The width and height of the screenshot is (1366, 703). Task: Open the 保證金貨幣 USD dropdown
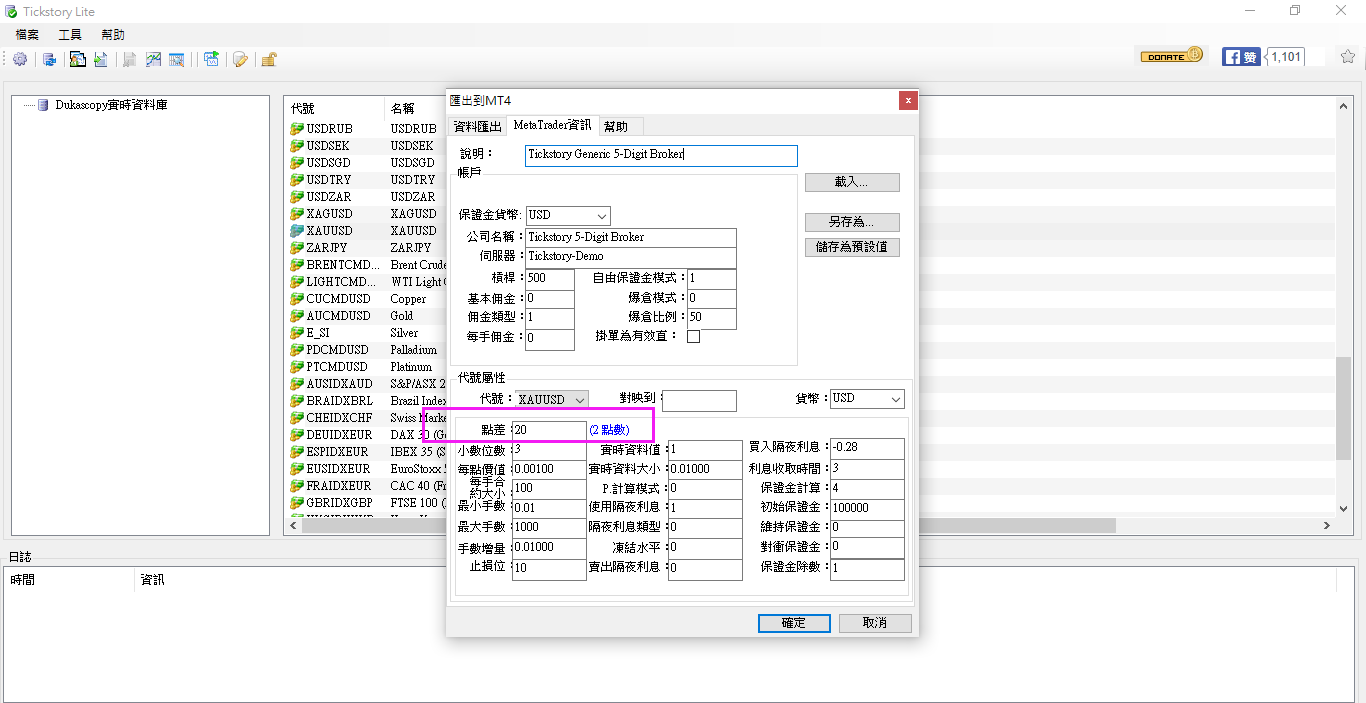(568, 215)
